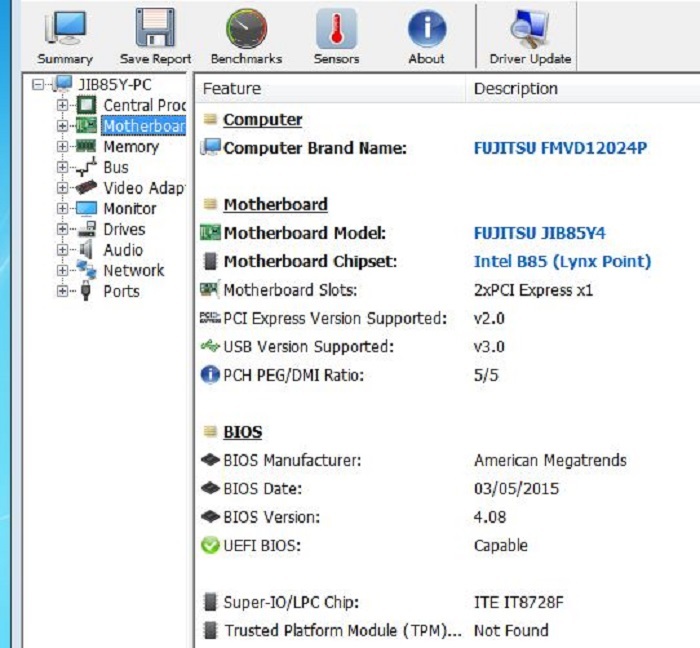Screen dimensions: 700x648
Task: Open the Summary toolbar icon
Action: click(65, 29)
